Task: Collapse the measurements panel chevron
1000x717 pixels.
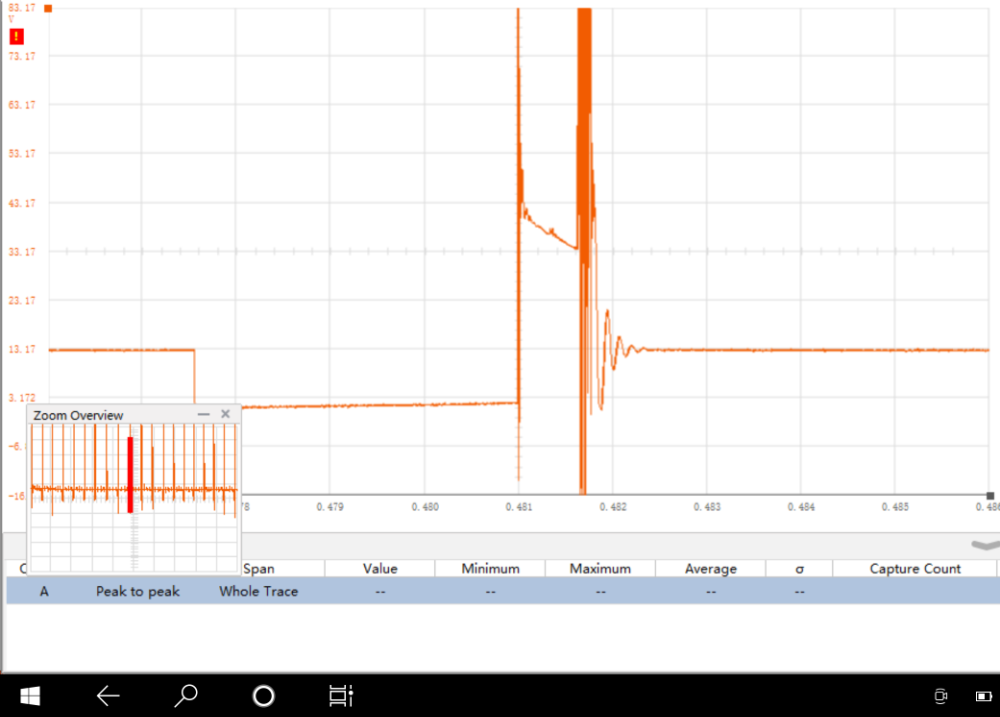Action: [985, 545]
